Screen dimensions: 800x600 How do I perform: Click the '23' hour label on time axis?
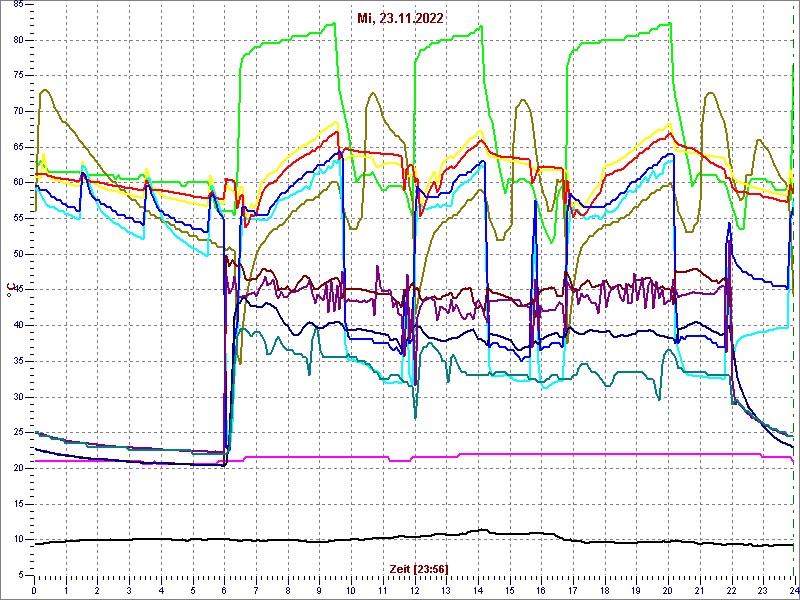(x=762, y=591)
